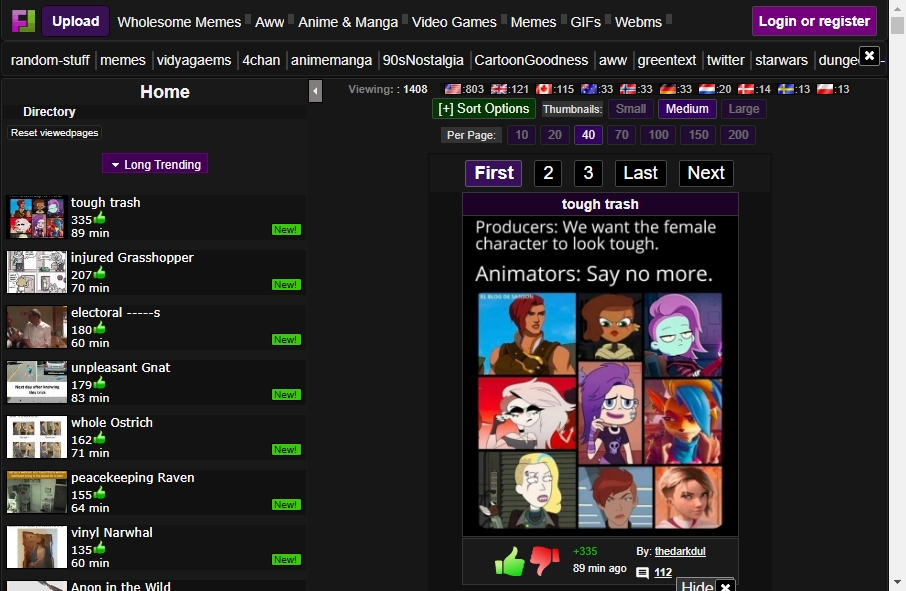This screenshot has height=591, width=906.
Task: Open the vinyl Narwhal thumbnail
Action: [x=37, y=547]
